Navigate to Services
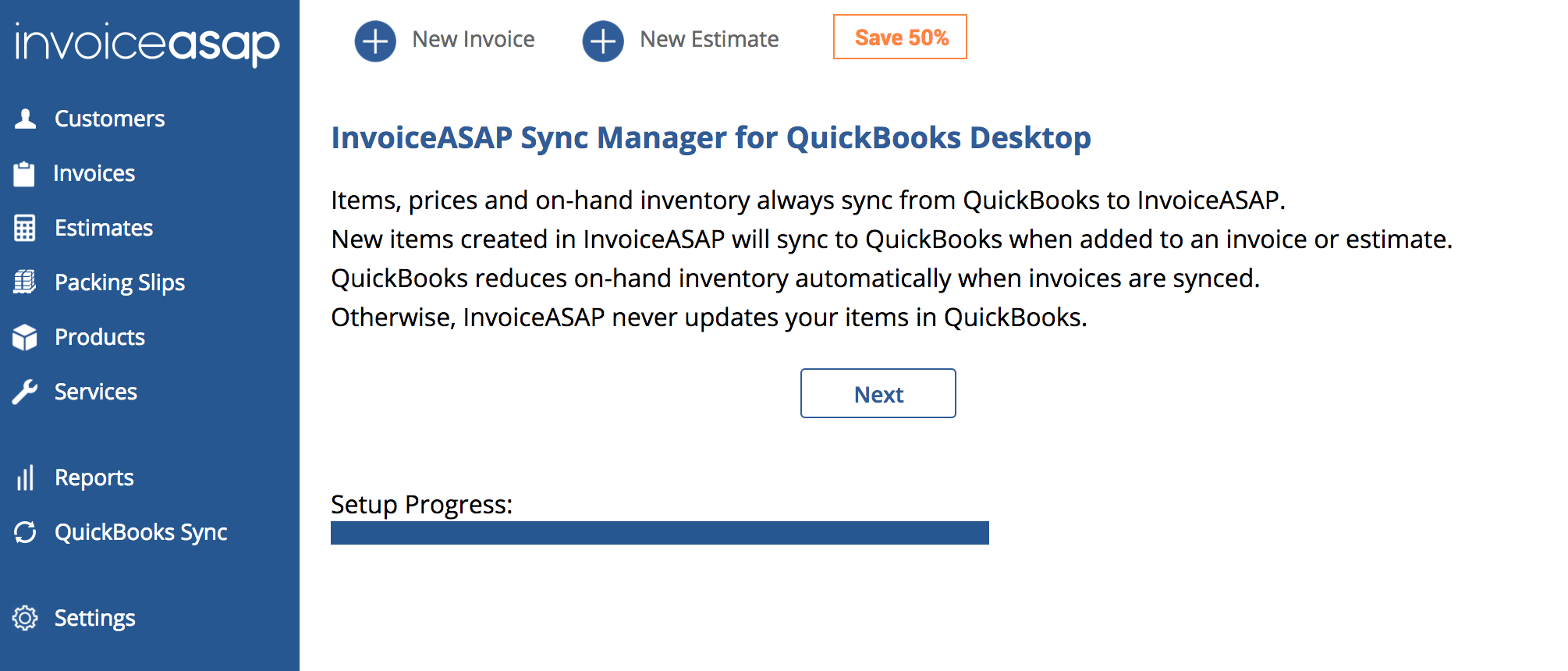 (x=96, y=392)
